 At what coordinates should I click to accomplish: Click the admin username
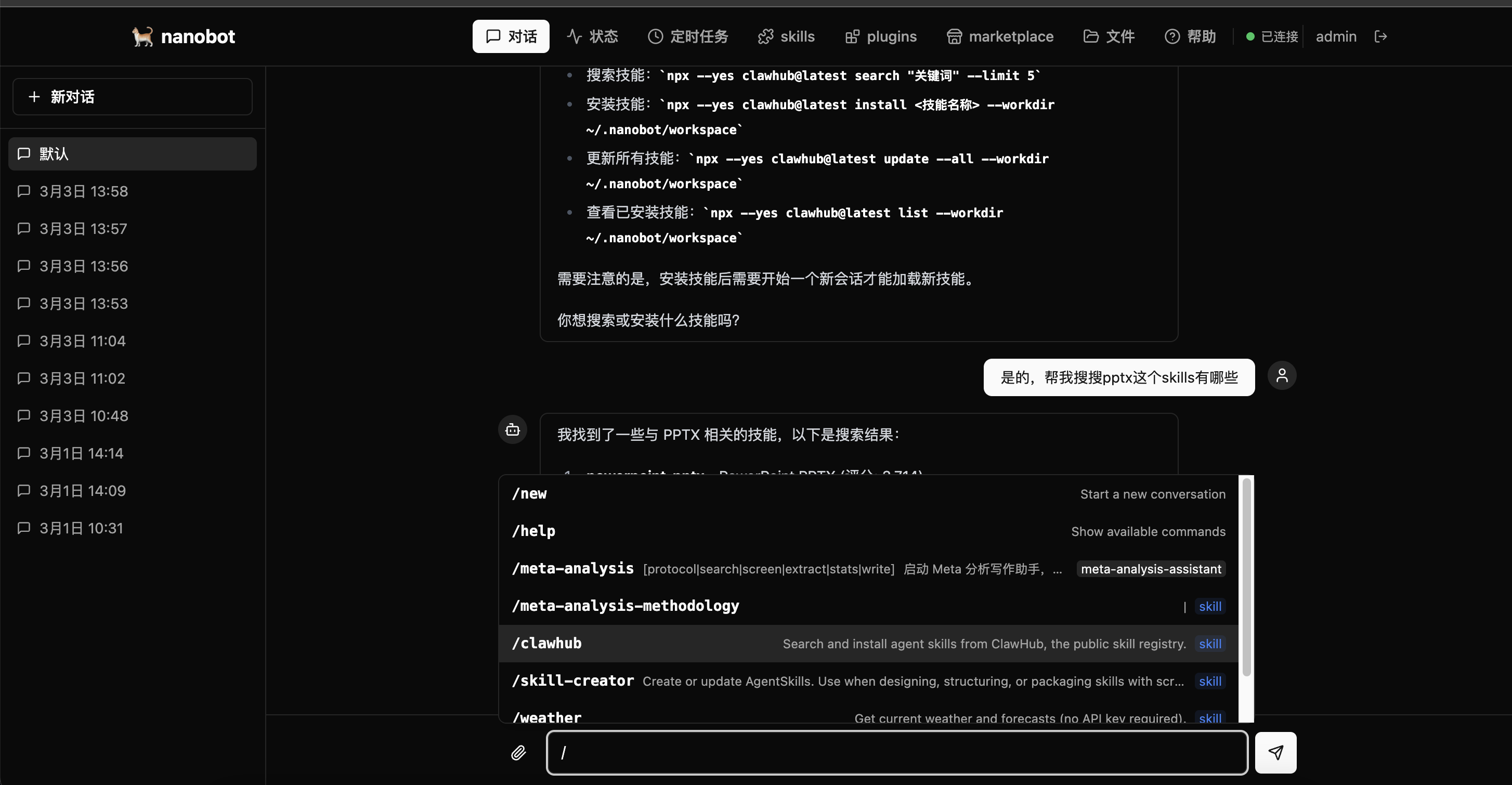pos(1336,36)
